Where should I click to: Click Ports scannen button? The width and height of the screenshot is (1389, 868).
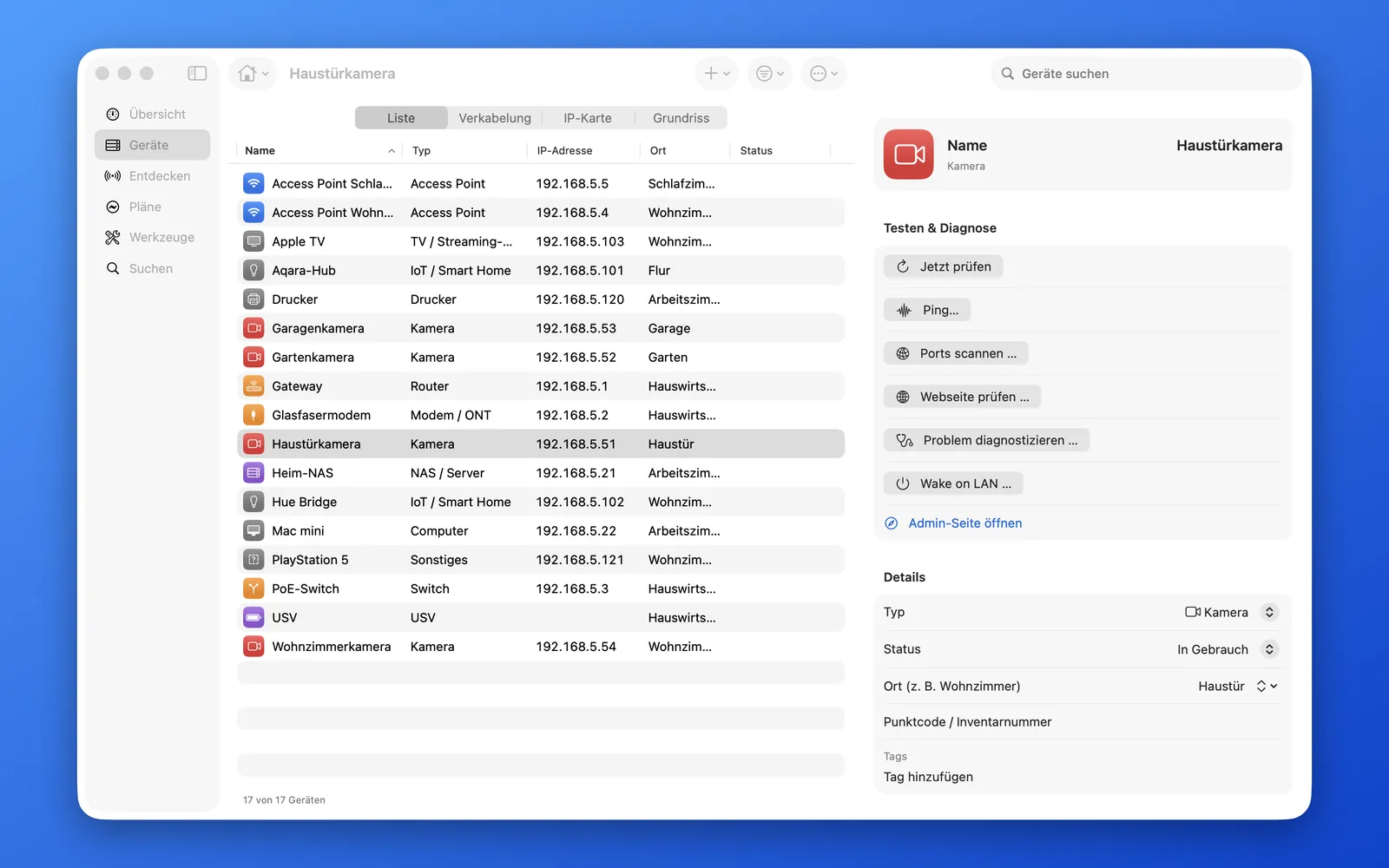957,353
